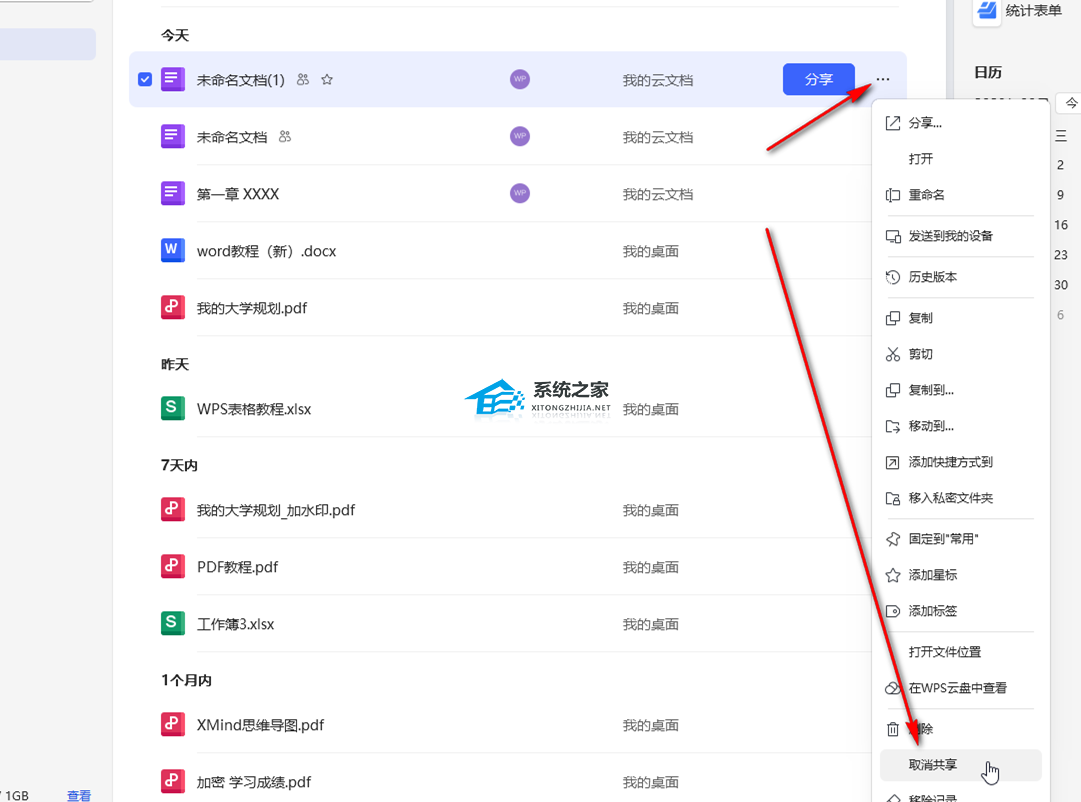Click the WP avatar on the 第一章 XXXX row
The width and height of the screenshot is (1081, 802).
pos(519,194)
